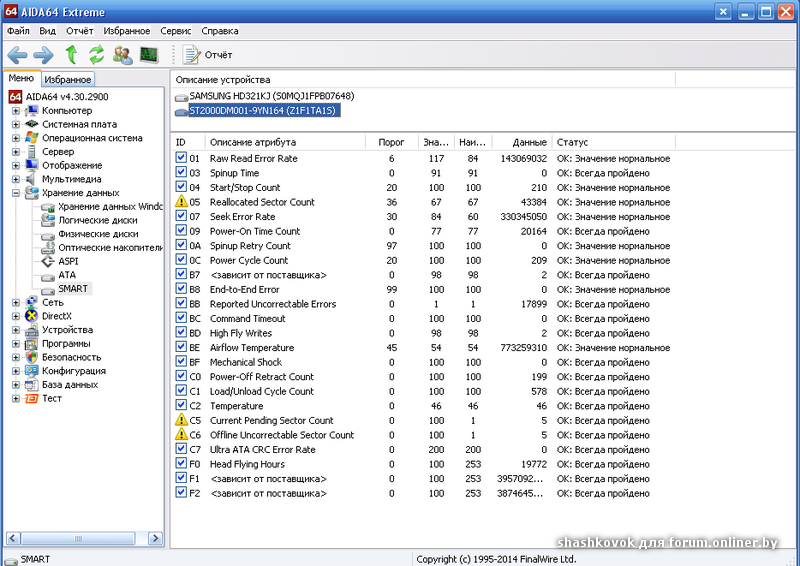Expand the Устройства tree node
The image size is (800, 566).
pos(16,330)
